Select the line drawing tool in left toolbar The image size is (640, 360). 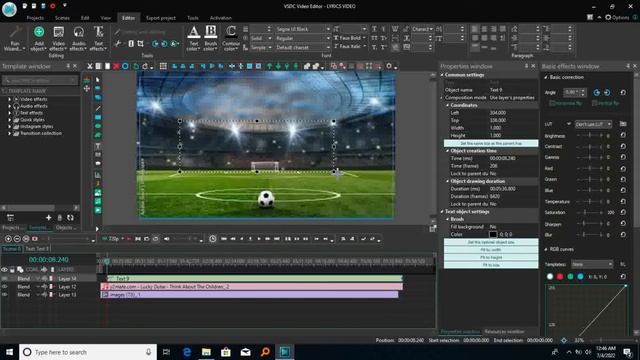tap(98, 108)
